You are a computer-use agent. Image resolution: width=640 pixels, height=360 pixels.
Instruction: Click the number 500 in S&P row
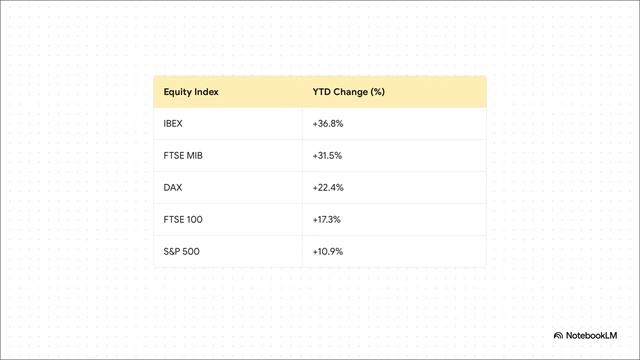[190, 251]
